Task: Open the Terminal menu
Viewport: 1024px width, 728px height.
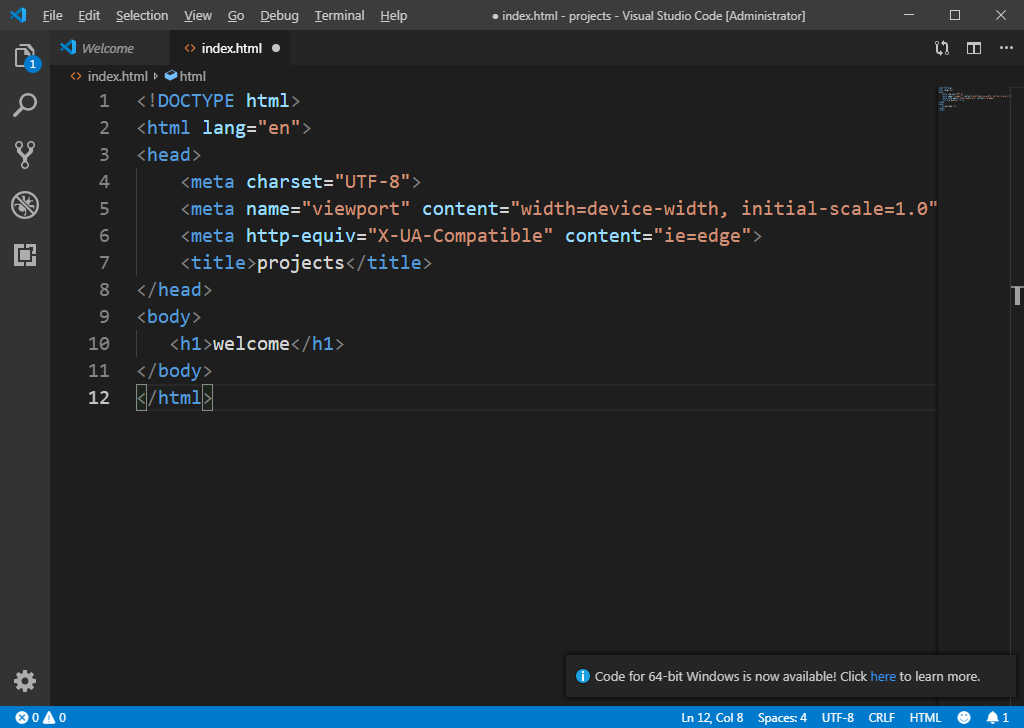Action: point(339,16)
